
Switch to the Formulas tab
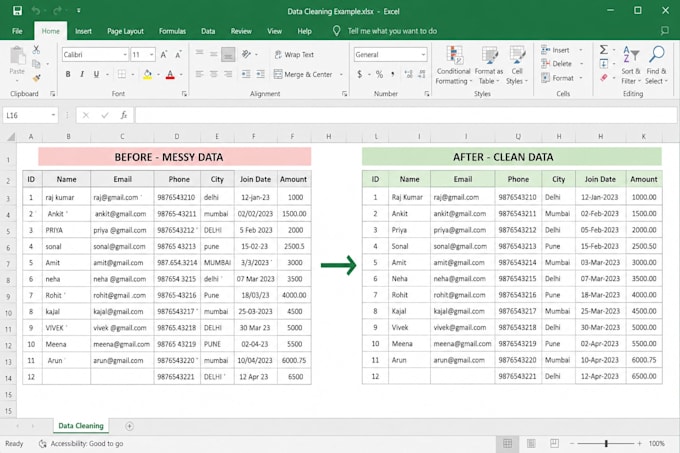[x=172, y=31]
